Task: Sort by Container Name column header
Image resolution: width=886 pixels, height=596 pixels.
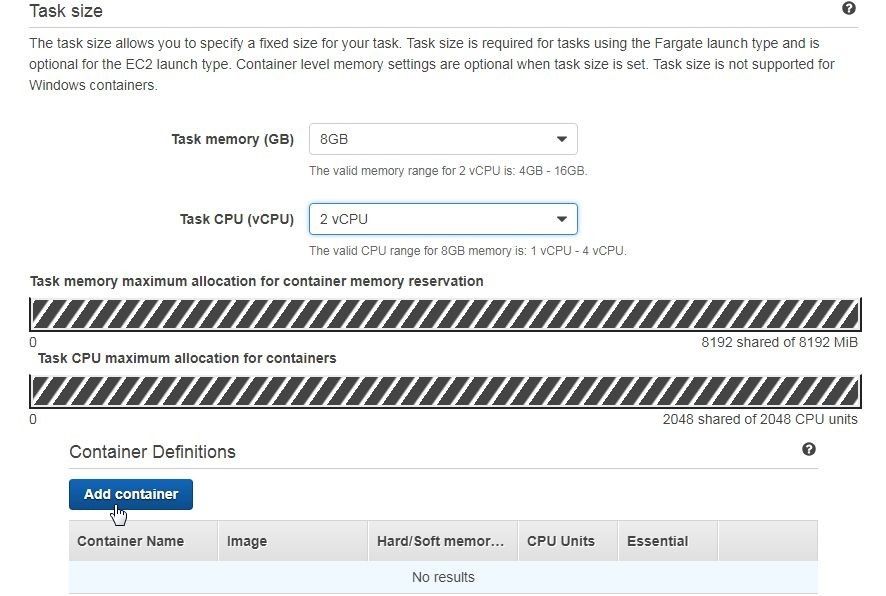Action: pyautogui.click(x=144, y=541)
